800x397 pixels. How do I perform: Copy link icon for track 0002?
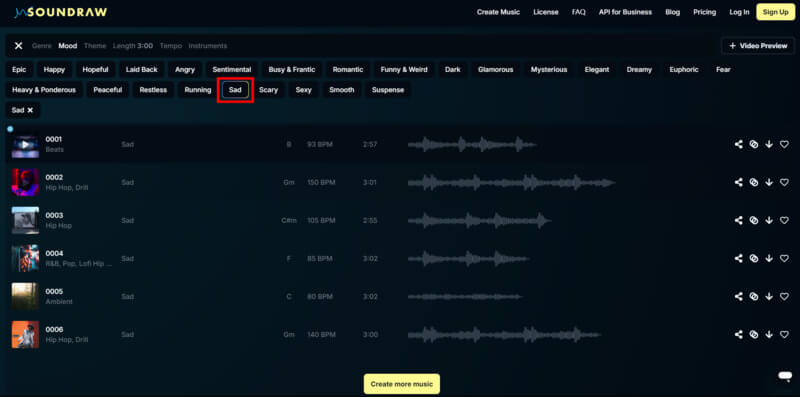[754, 182]
